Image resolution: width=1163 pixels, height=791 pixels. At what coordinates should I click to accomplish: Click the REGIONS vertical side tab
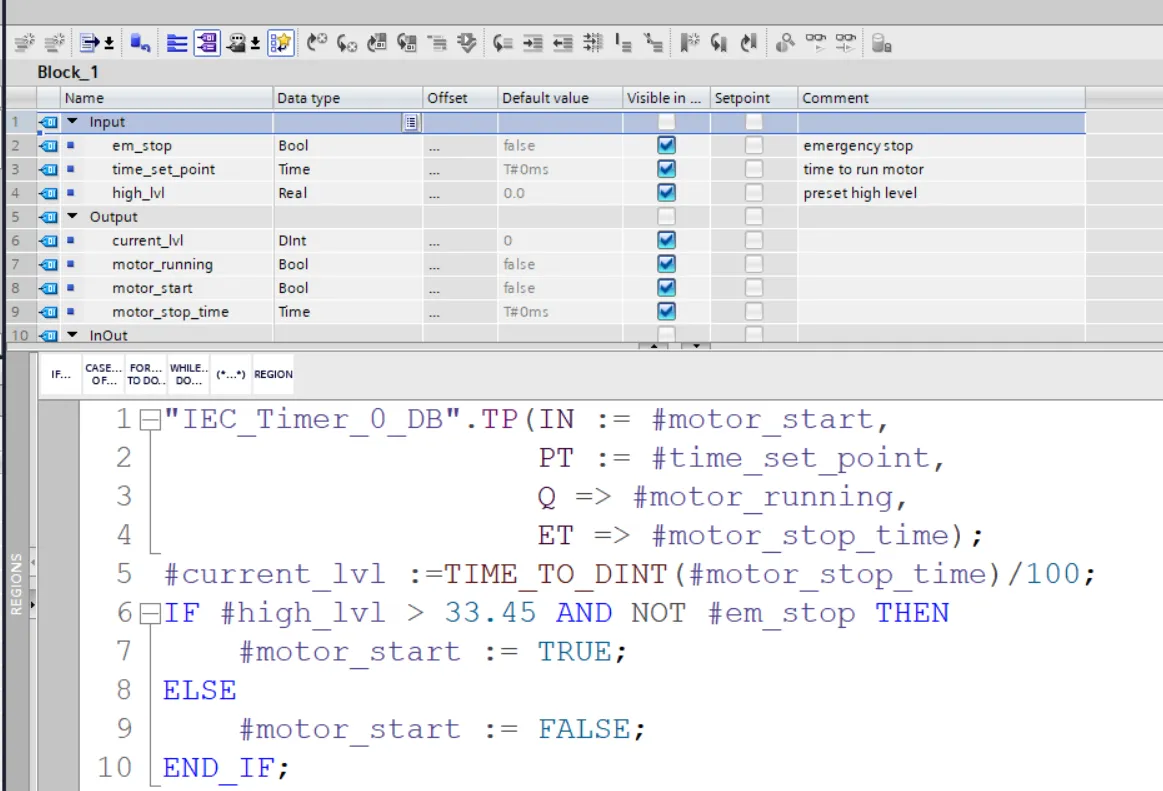(16, 584)
